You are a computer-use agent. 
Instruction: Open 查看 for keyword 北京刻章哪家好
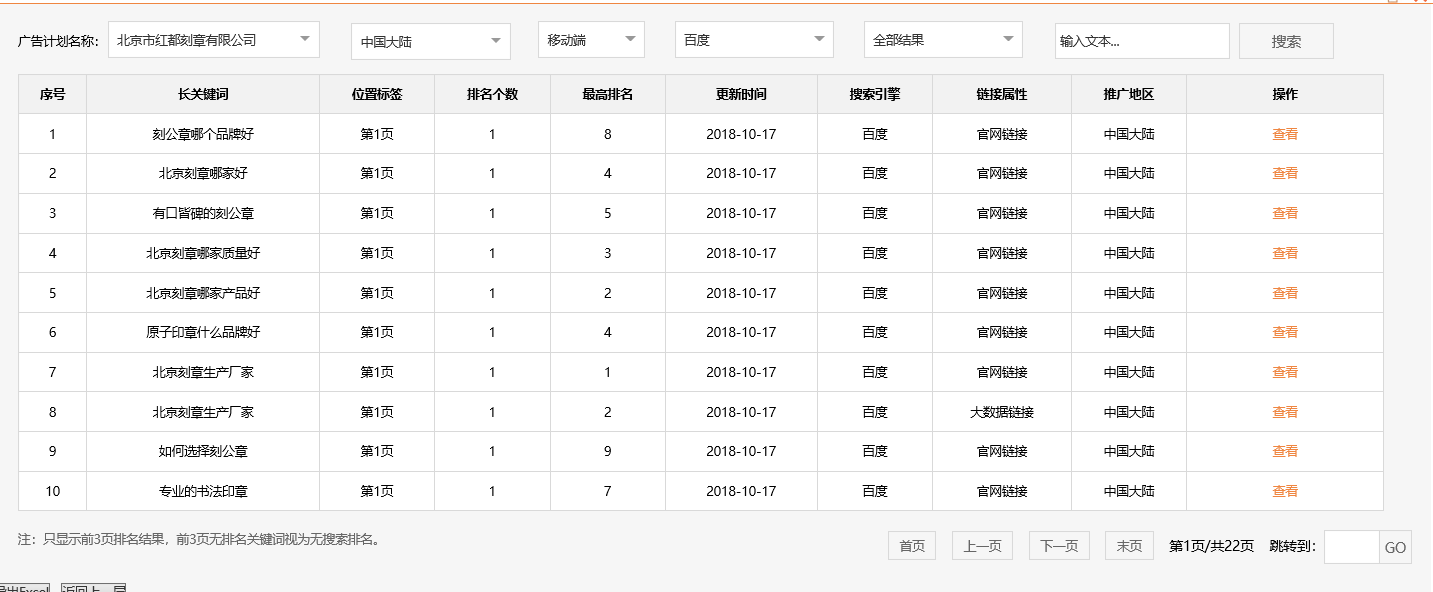click(1284, 173)
